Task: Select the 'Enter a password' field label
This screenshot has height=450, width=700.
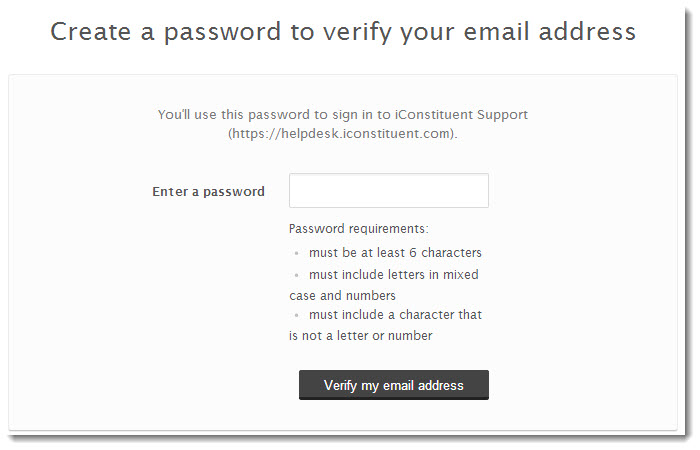Action: tap(208, 192)
